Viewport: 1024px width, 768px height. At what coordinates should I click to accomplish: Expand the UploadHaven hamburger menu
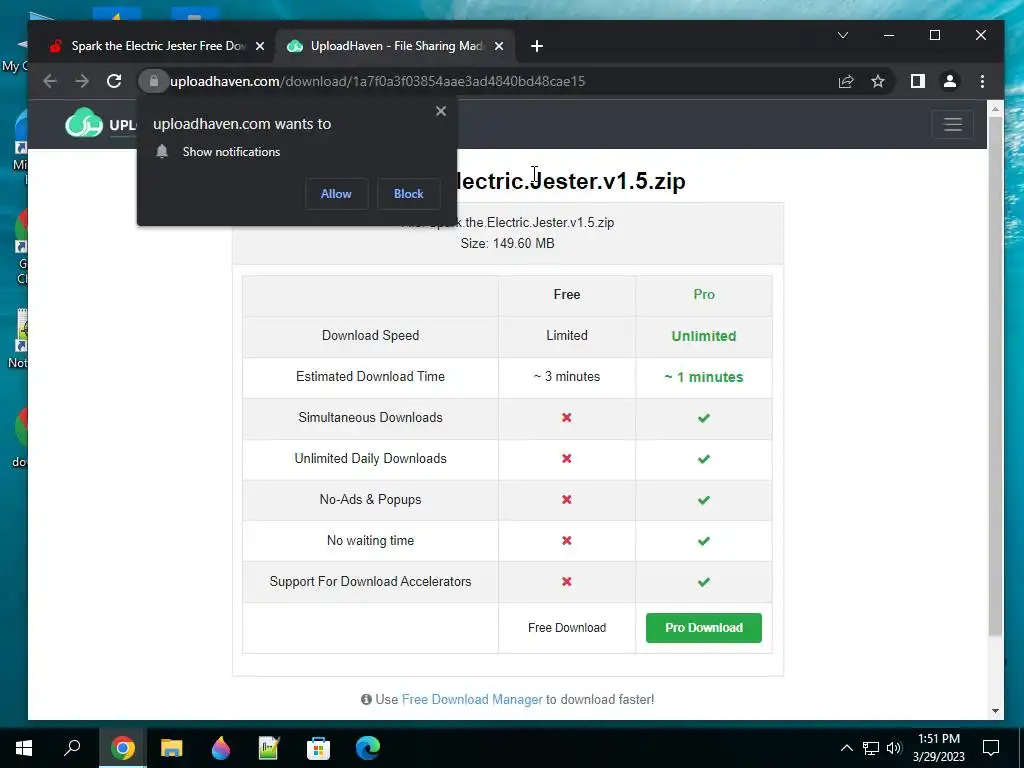(953, 124)
